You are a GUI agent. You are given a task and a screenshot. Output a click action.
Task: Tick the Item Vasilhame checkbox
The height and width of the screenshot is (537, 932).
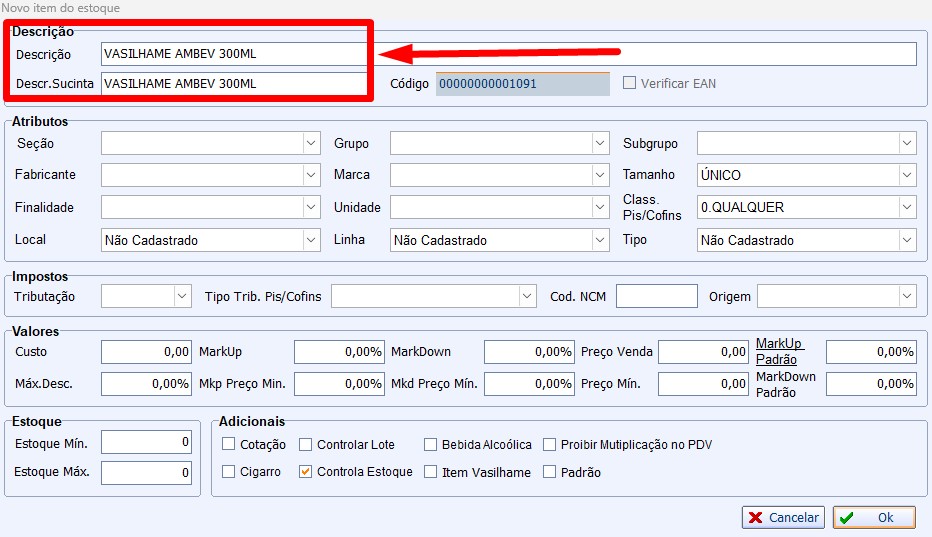(430, 472)
